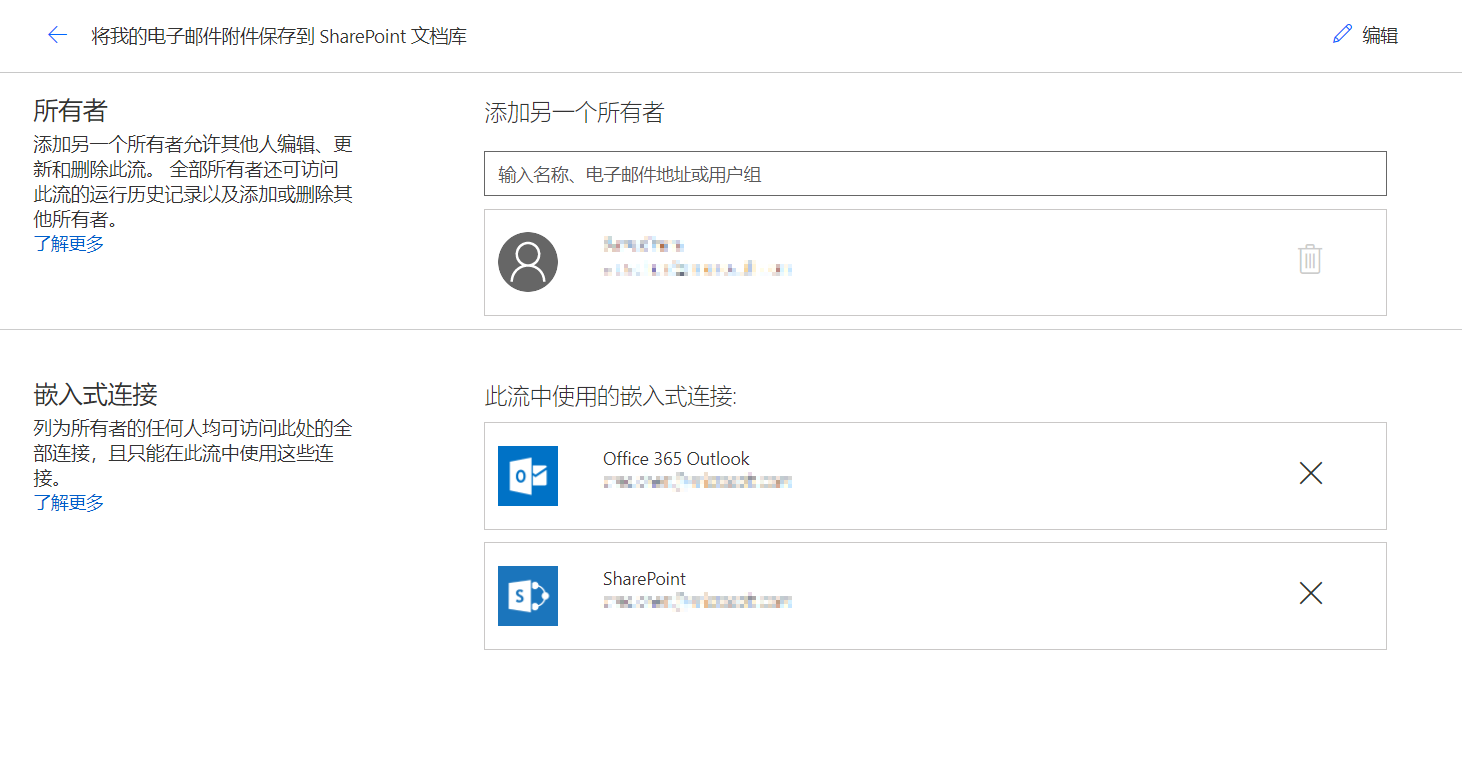Click the SharePoint connection icon

click(528, 596)
